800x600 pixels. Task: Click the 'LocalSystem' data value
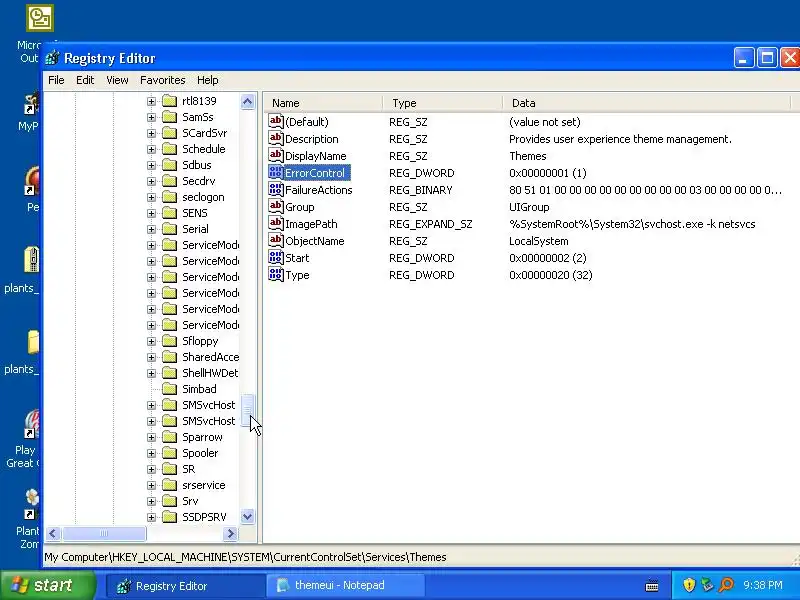click(x=538, y=241)
